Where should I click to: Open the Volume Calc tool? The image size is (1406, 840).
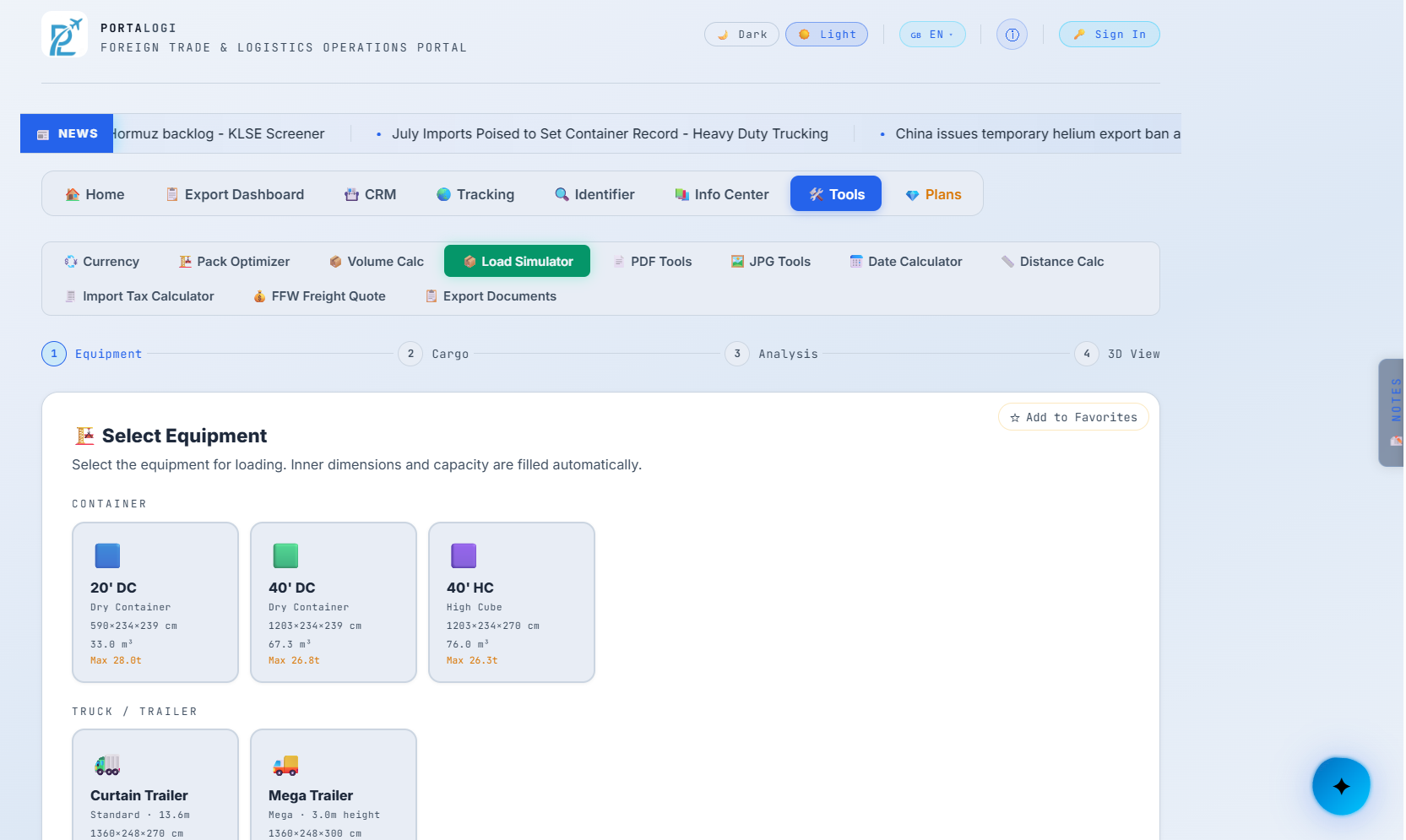[x=377, y=262]
